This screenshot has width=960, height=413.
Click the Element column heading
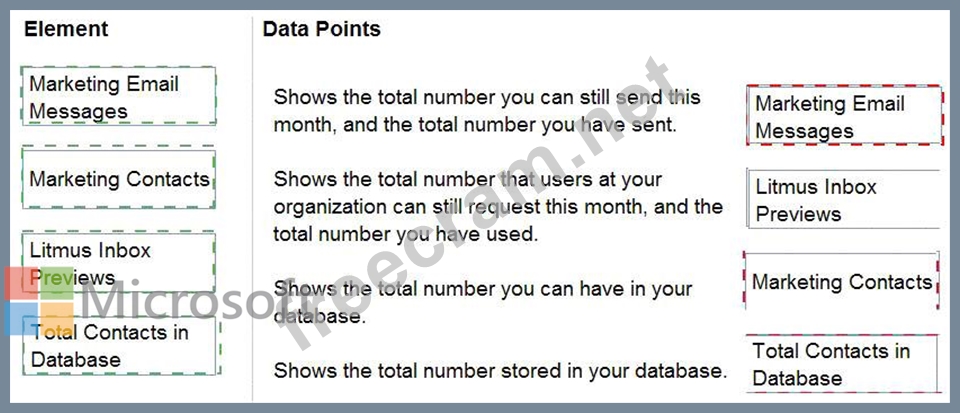(x=65, y=29)
